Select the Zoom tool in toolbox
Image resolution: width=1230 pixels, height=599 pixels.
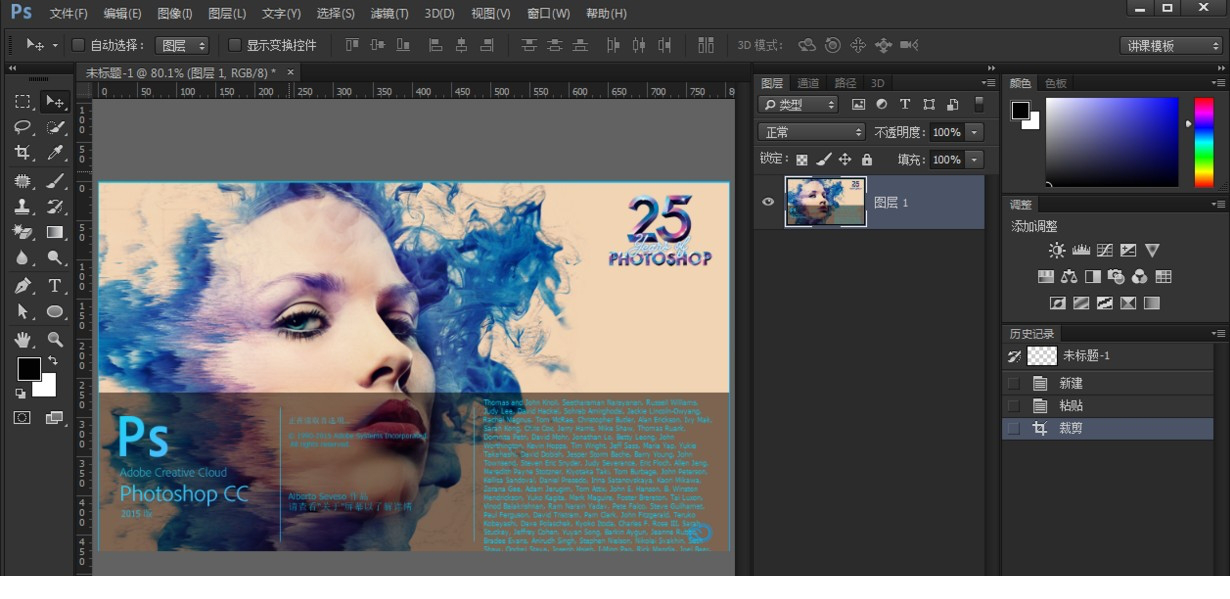click(x=55, y=340)
